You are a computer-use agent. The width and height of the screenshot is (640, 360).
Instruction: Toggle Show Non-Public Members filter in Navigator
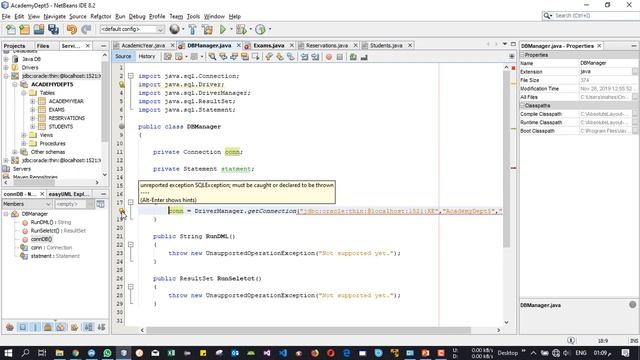[x=48, y=327]
